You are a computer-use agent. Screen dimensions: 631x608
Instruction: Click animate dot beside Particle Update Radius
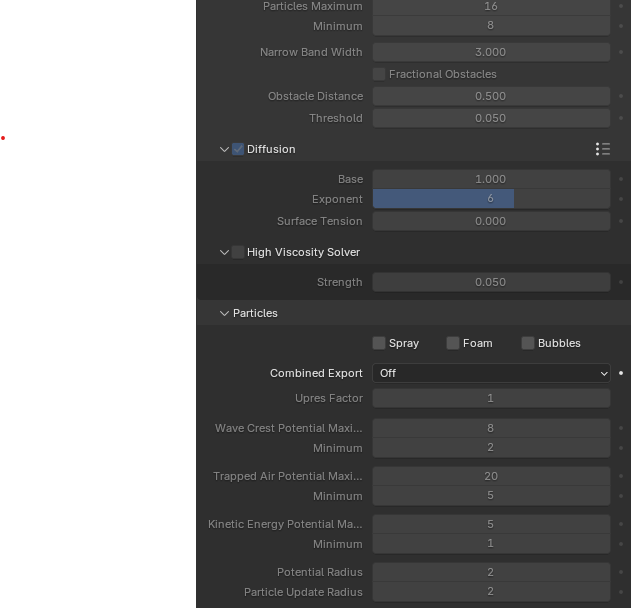point(621,592)
